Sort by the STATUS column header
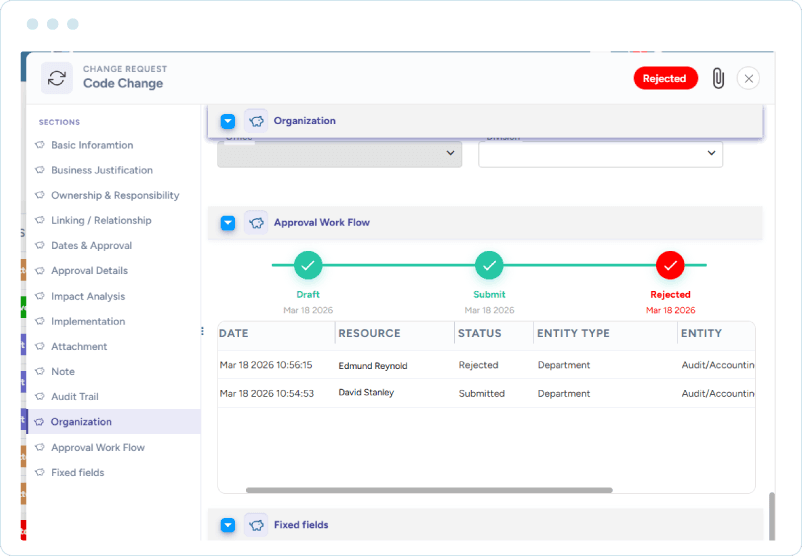This screenshot has width=802, height=556. (x=479, y=333)
